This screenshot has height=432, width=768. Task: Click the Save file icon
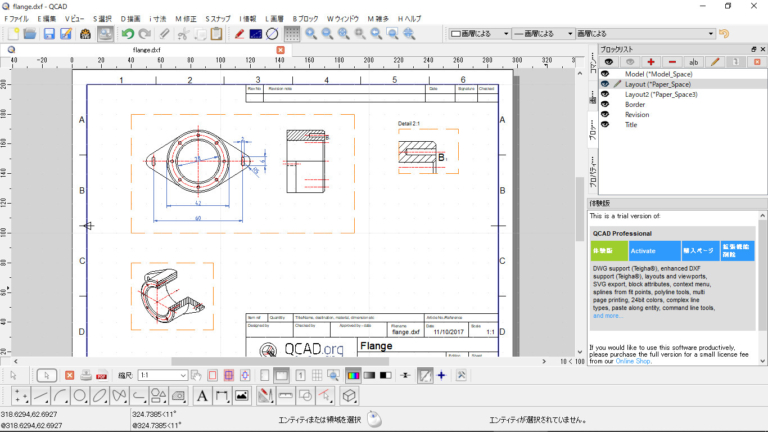[x=47, y=34]
